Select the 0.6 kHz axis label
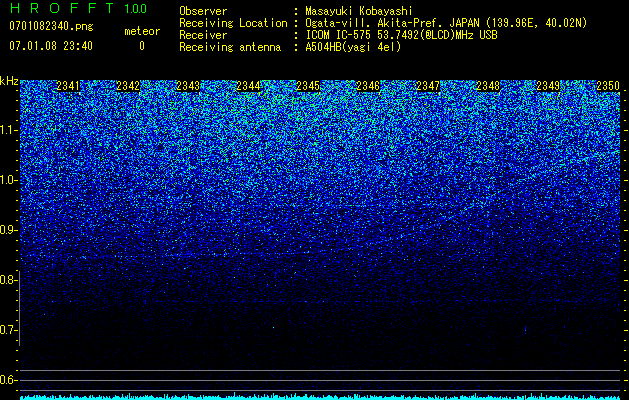Viewport: 629px width, 400px height. [x=7, y=380]
